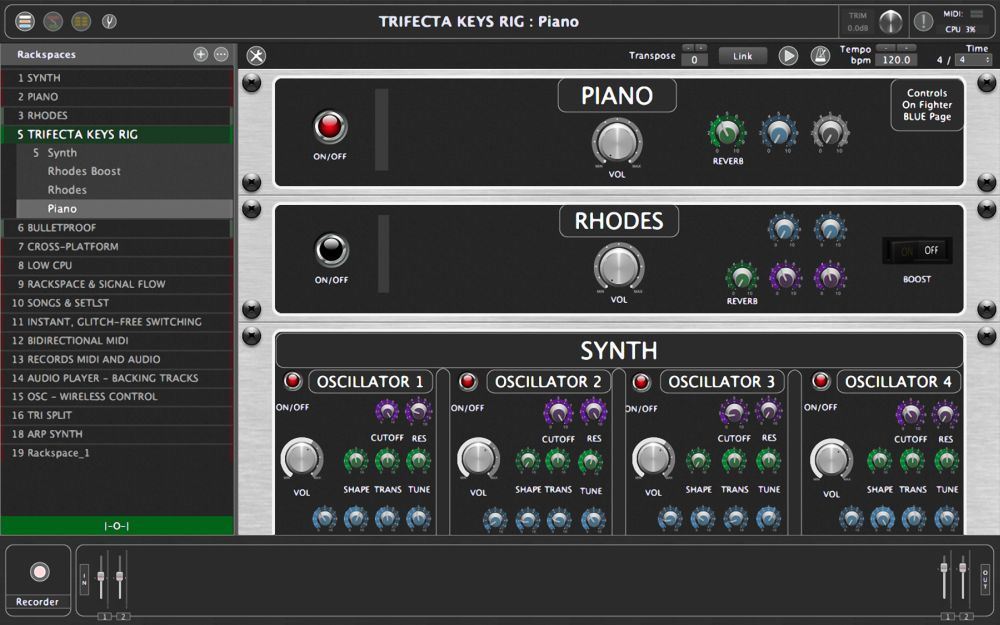Toggle the Oscillator 1 on/off LED
This screenshot has height=625, width=1000.
293,381
